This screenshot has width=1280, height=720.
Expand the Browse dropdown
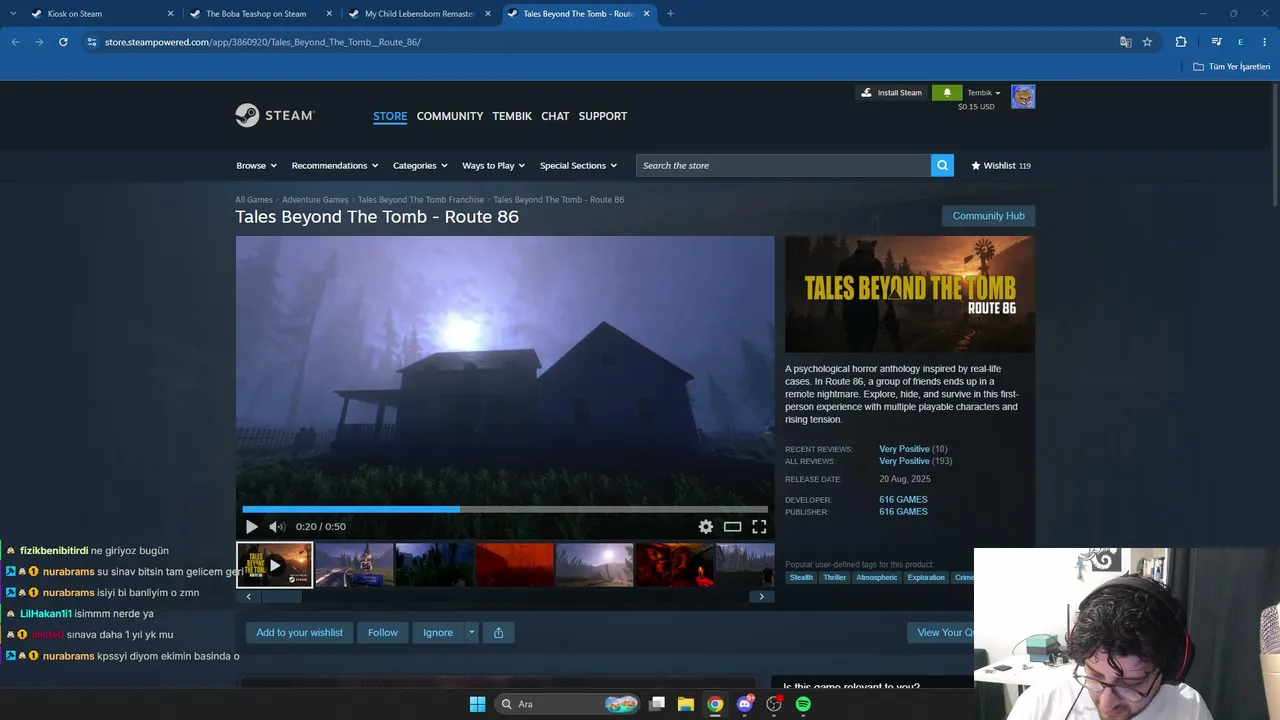click(256, 166)
